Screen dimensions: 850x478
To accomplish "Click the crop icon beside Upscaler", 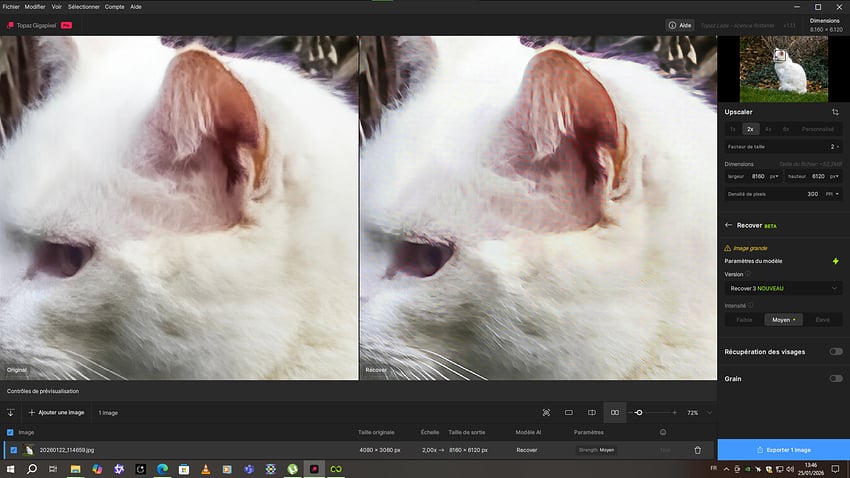I will point(835,112).
